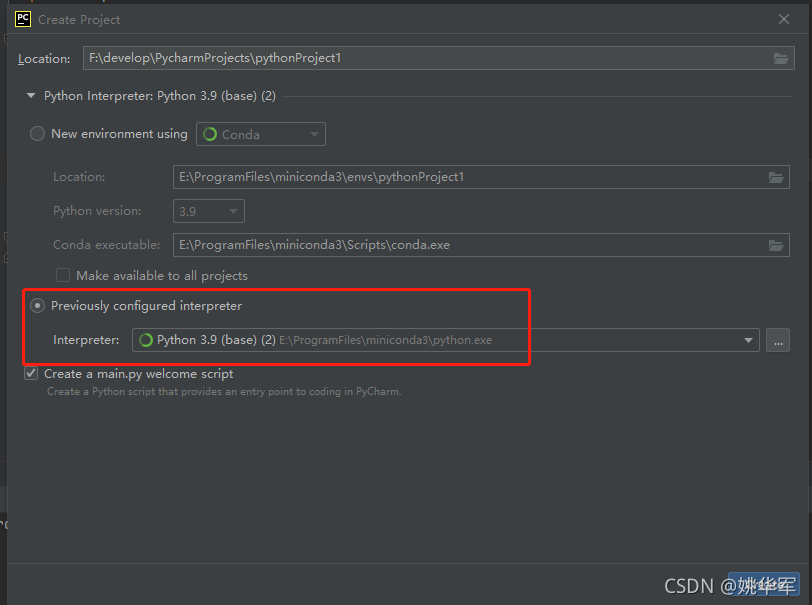Click the conda env Location path field

coord(481,177)
